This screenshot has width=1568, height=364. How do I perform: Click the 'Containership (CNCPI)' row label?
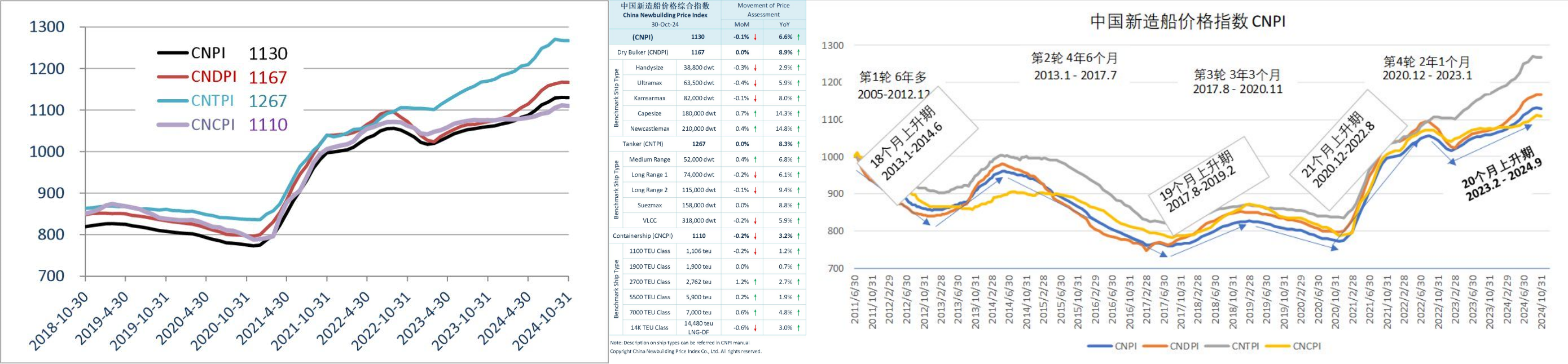(x=643, y=237)
